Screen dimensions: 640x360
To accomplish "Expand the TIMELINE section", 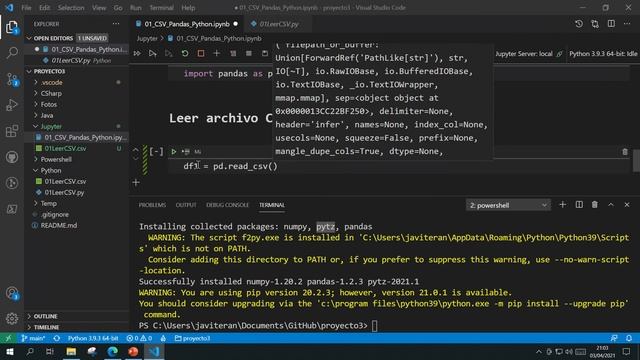I will click(x=46, y=327).
